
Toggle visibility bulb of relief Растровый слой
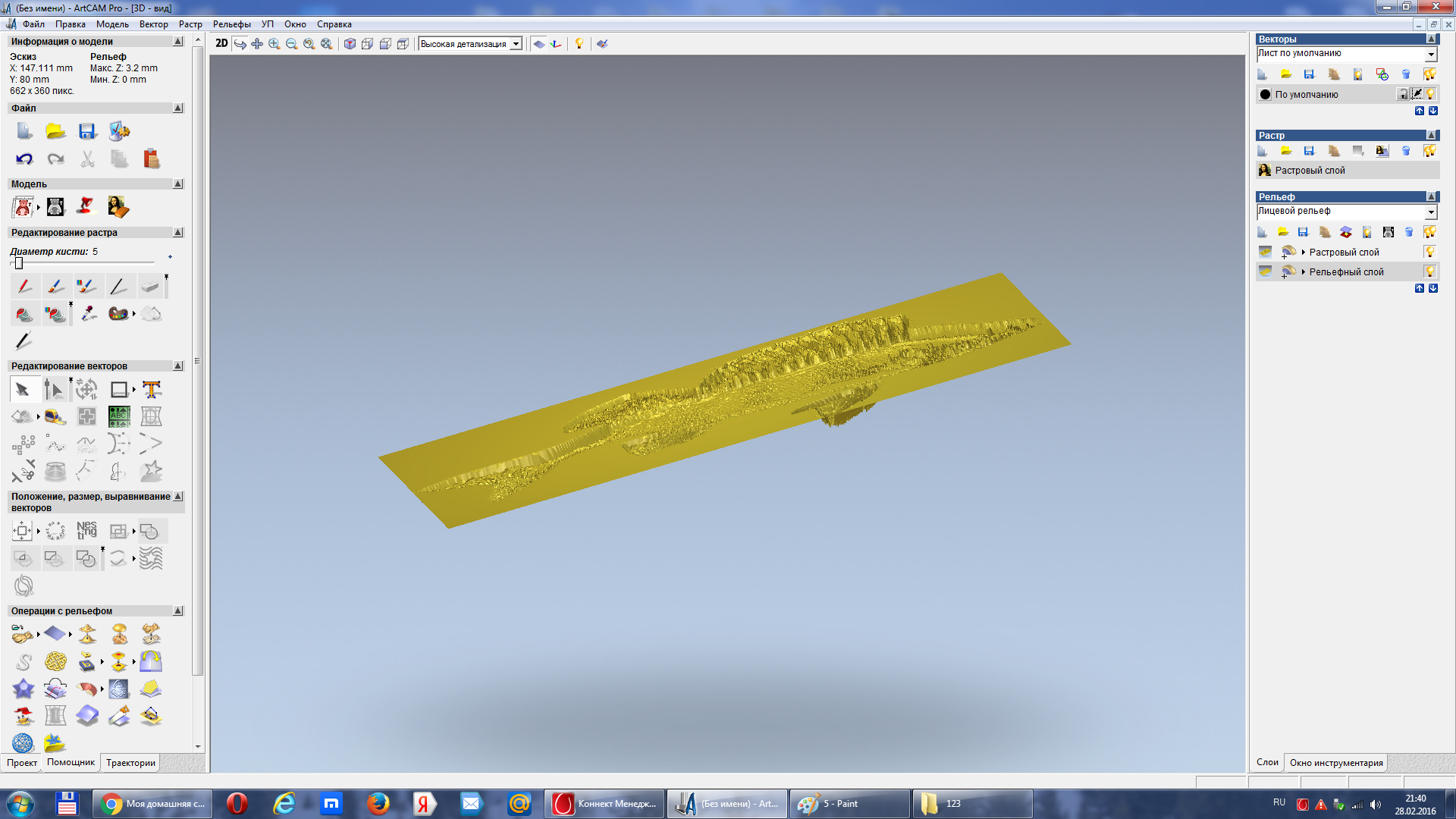1429,252
